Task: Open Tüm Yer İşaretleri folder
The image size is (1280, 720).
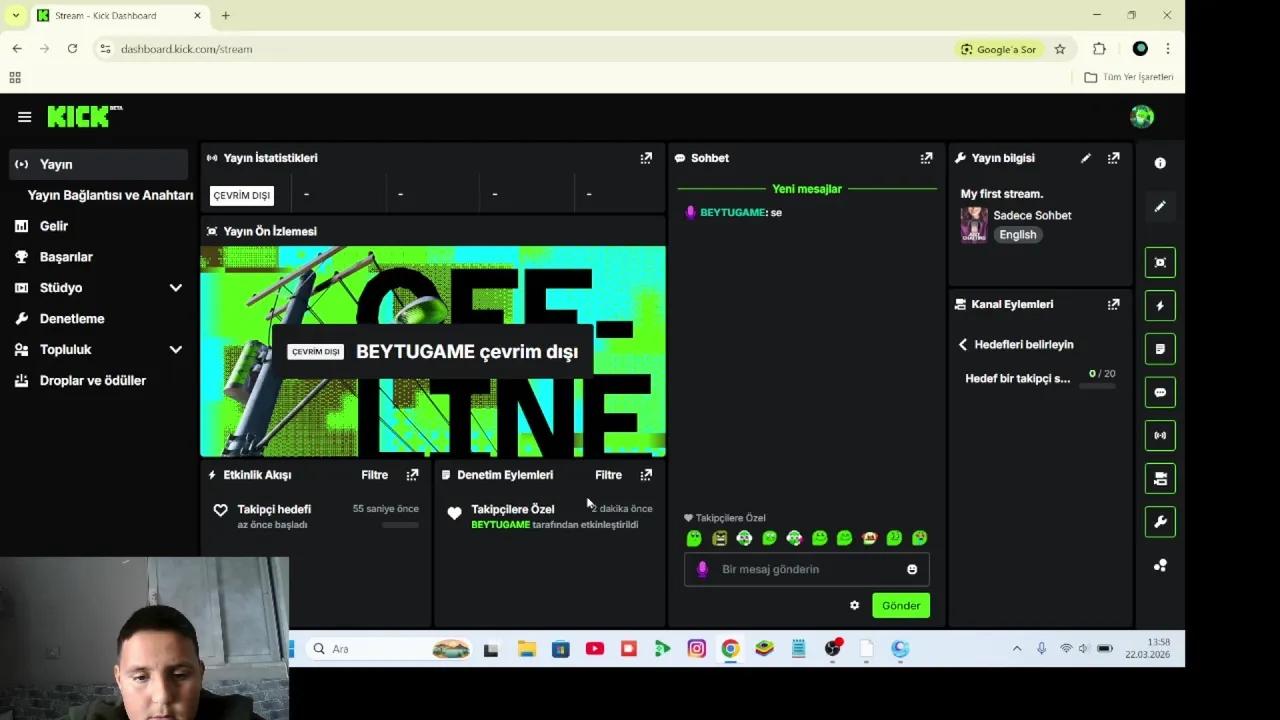Action: click(1129, 77)
